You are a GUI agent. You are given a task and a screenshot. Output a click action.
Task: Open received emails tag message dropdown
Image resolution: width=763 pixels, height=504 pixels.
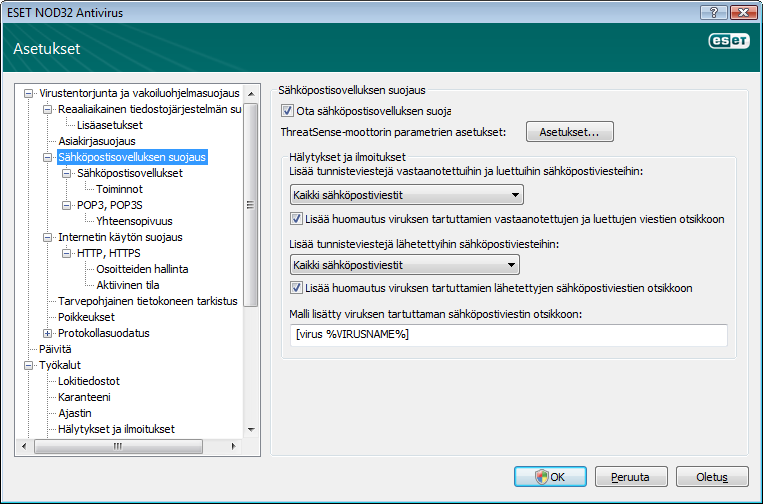pos(407,195)
